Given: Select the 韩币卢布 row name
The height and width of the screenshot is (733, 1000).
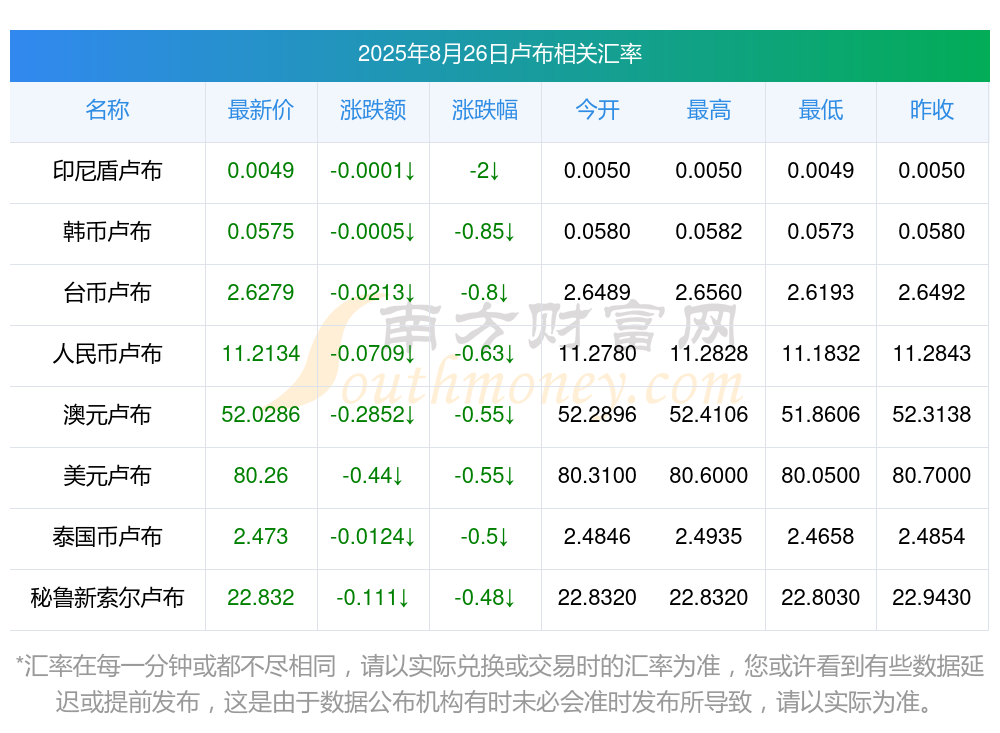Looking at the screenshot, I should tap(107, 232).
